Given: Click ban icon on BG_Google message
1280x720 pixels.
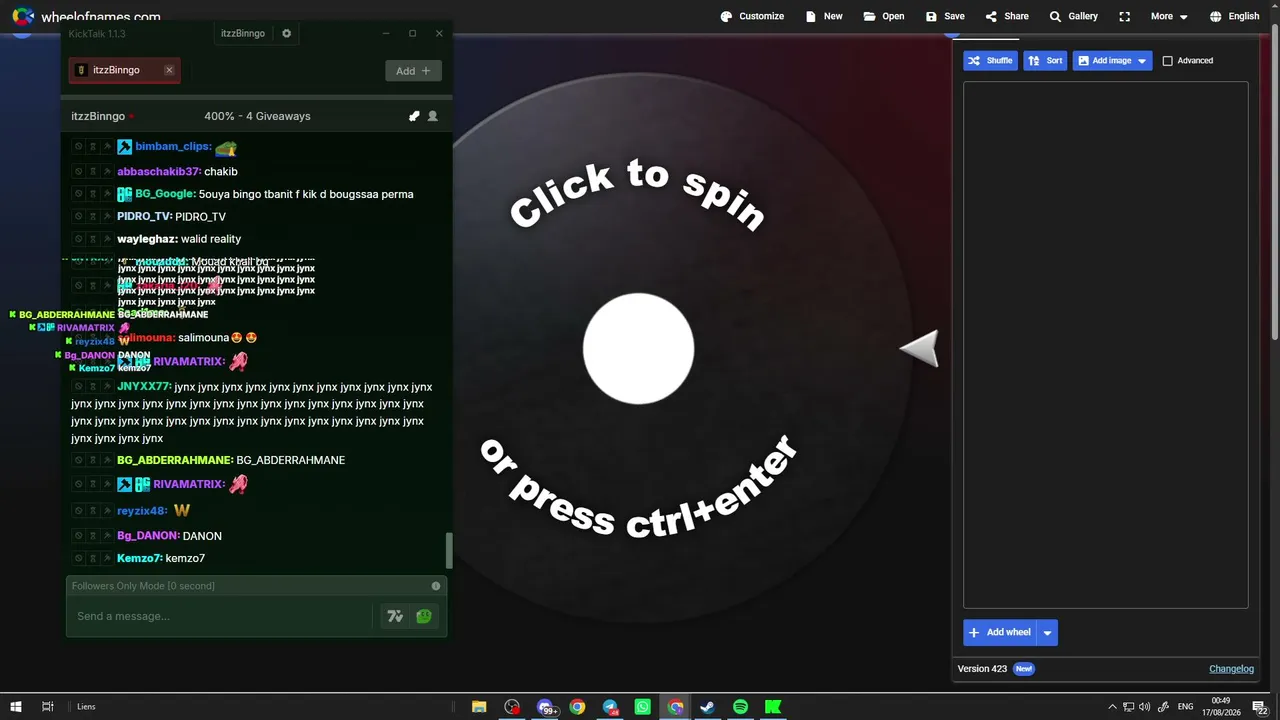Looking at the screenshot, I should 79,194.
